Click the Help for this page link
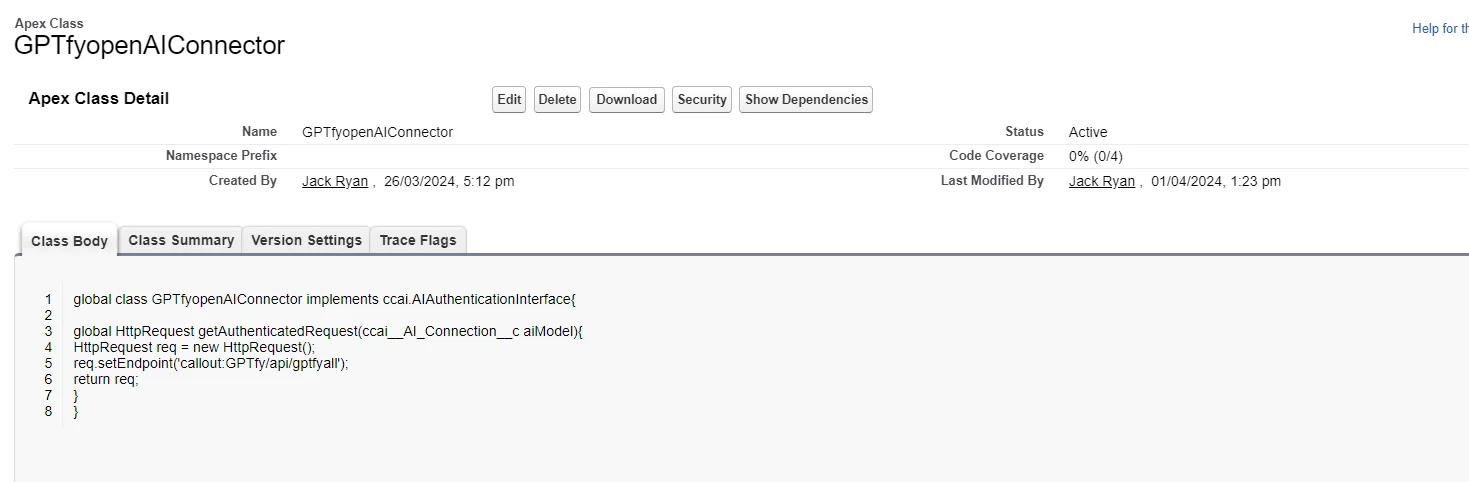This screenshot has width=1469, height=482. point(1439,29)
